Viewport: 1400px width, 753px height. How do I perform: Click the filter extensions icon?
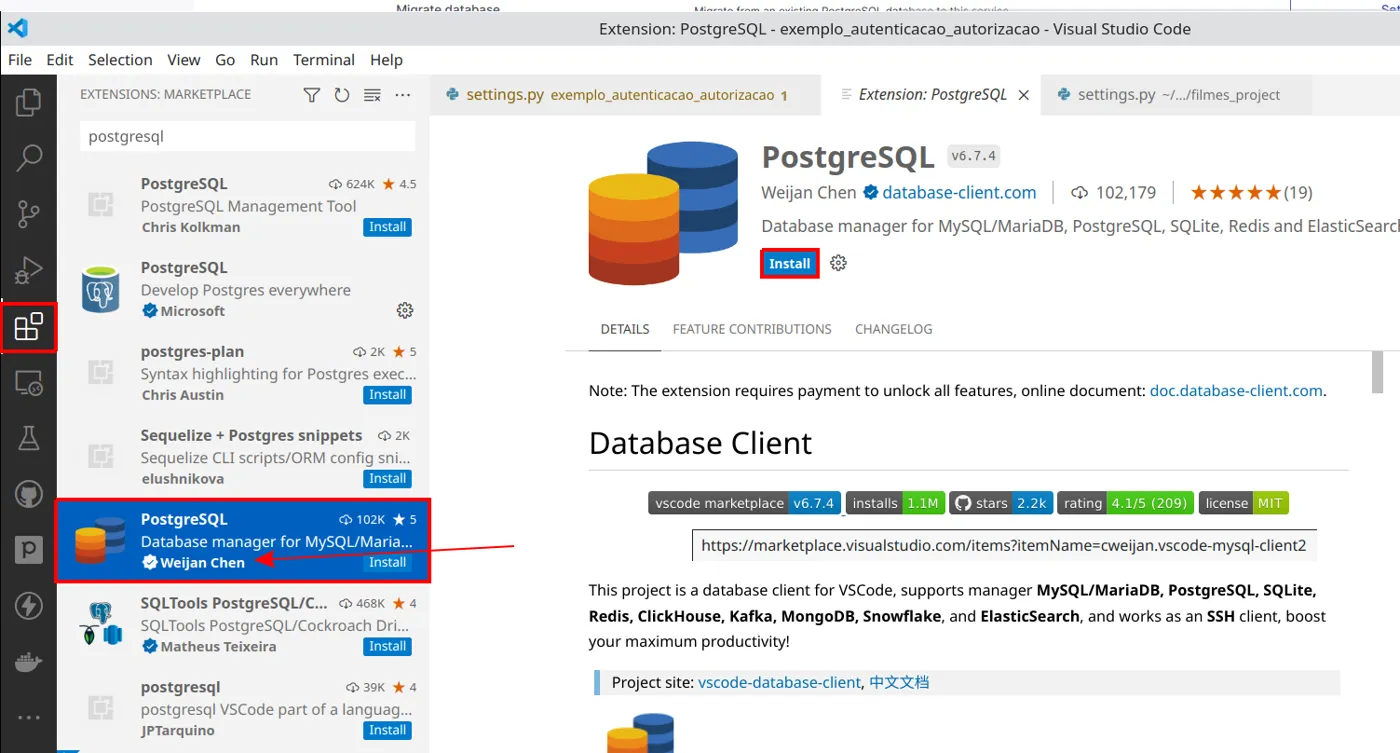tap(312, 95)
